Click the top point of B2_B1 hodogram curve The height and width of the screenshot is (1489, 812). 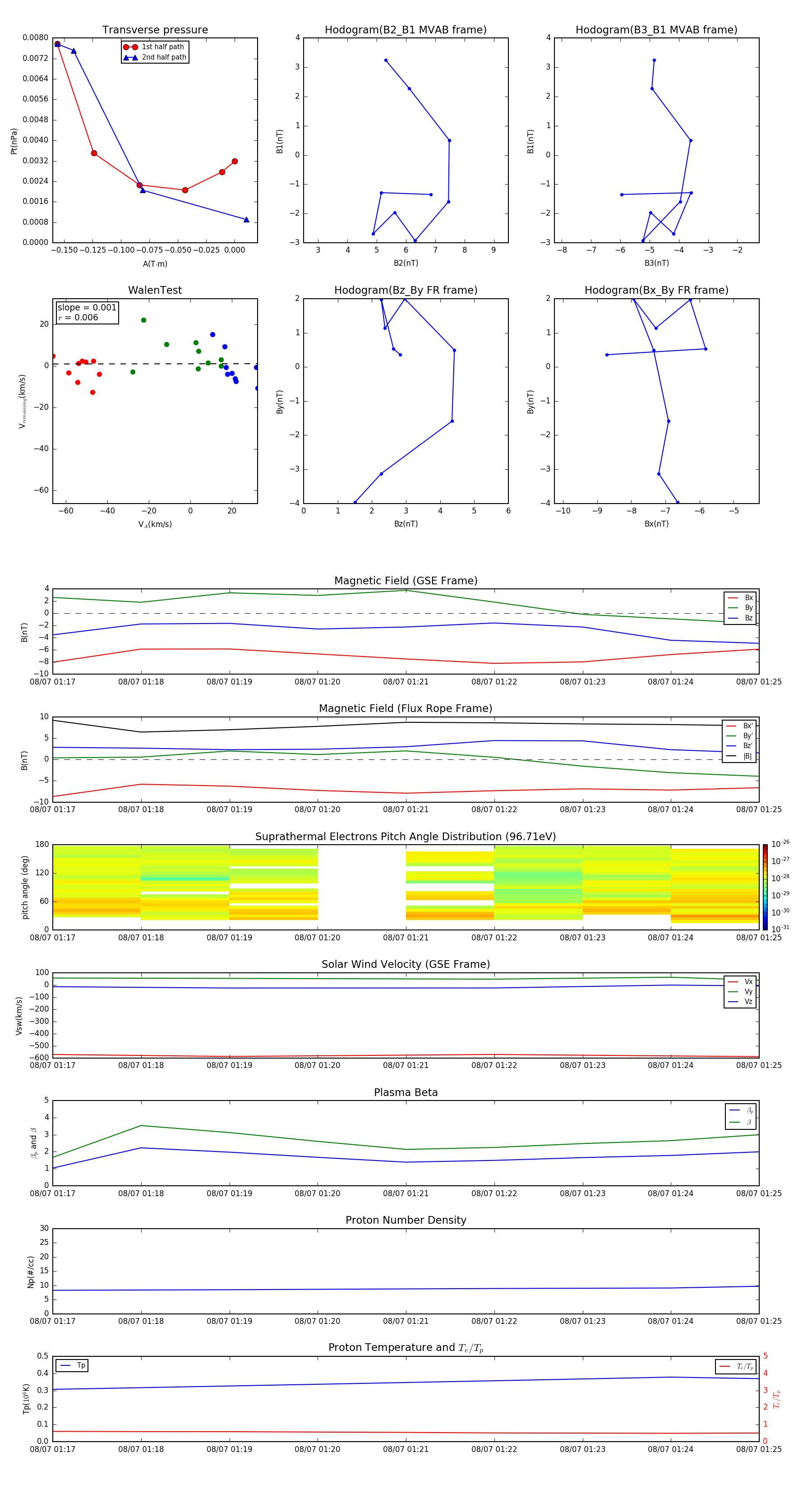pos(386,60)
